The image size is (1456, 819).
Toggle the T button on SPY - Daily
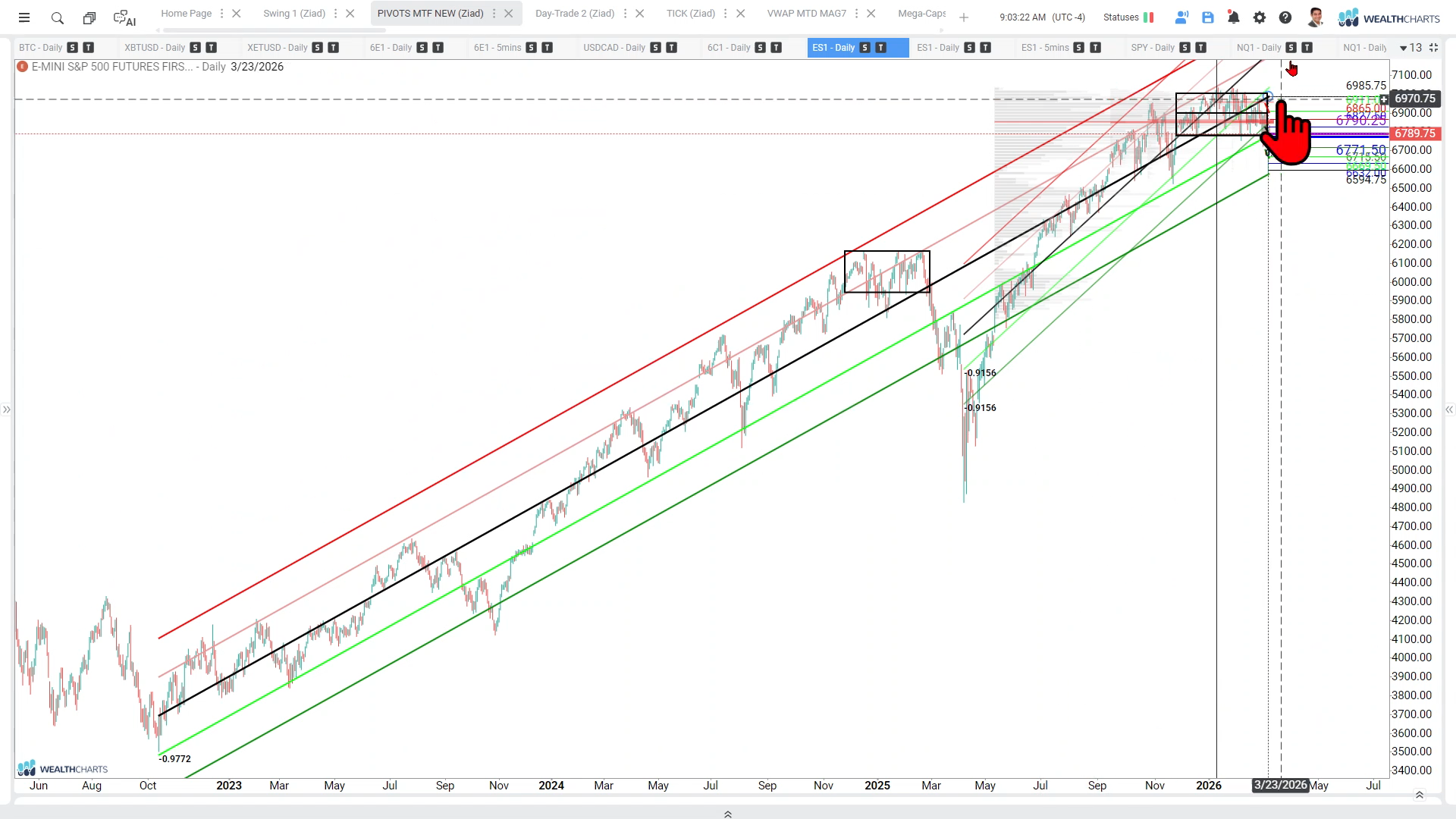point(1201,48)
